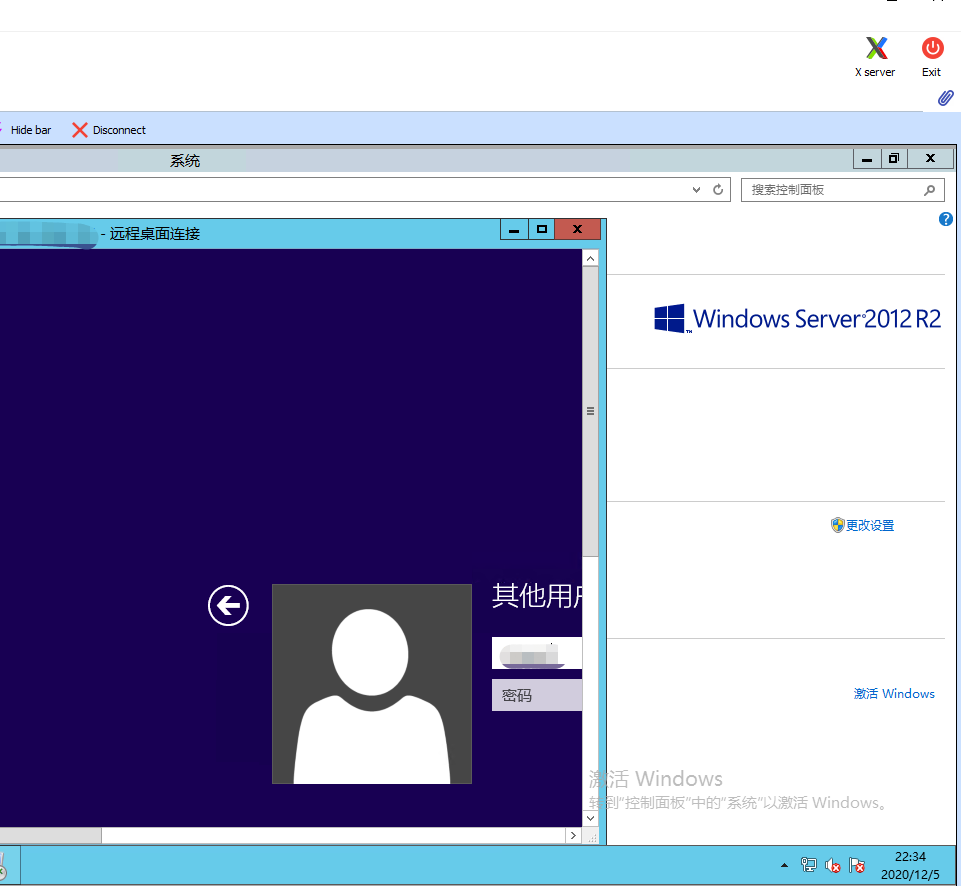Image resolution: width=961 pixels, height=886 pixels.
Task: Show hidden system tray icons
Action: (784, 865)
